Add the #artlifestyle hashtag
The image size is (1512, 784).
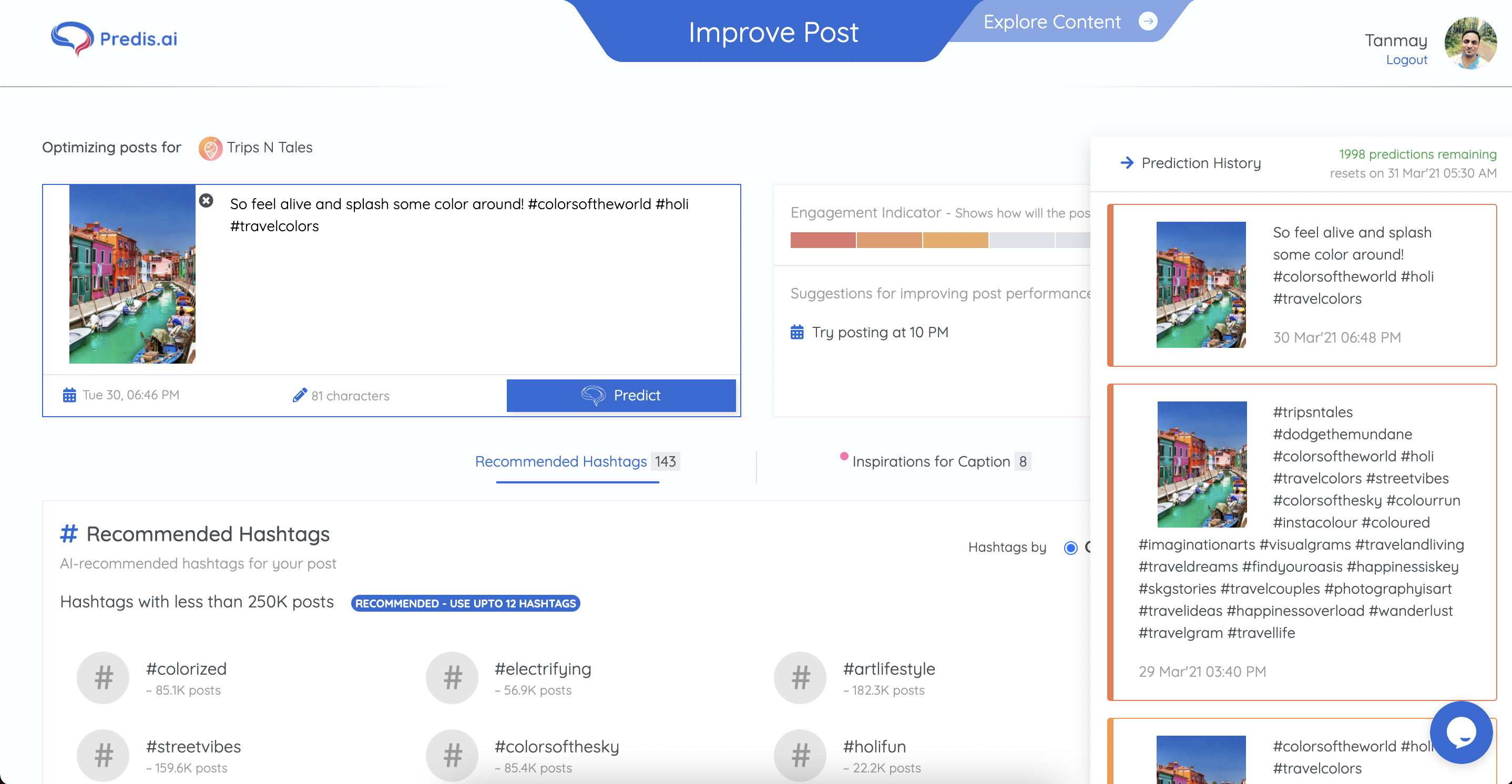(888, 669)
